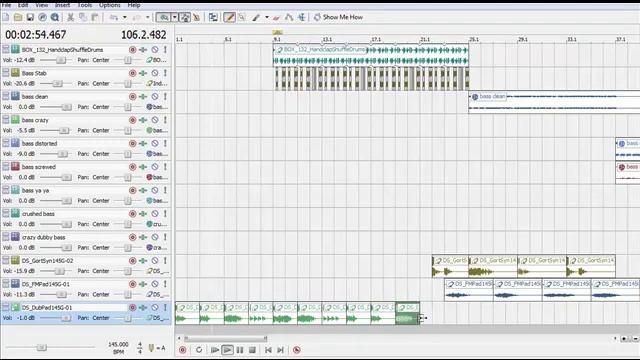The height and width of the screenshot is (360, 640).
Task: Stop playback from the transport bar
Action: pyautogui.click(x=252, y=350)
